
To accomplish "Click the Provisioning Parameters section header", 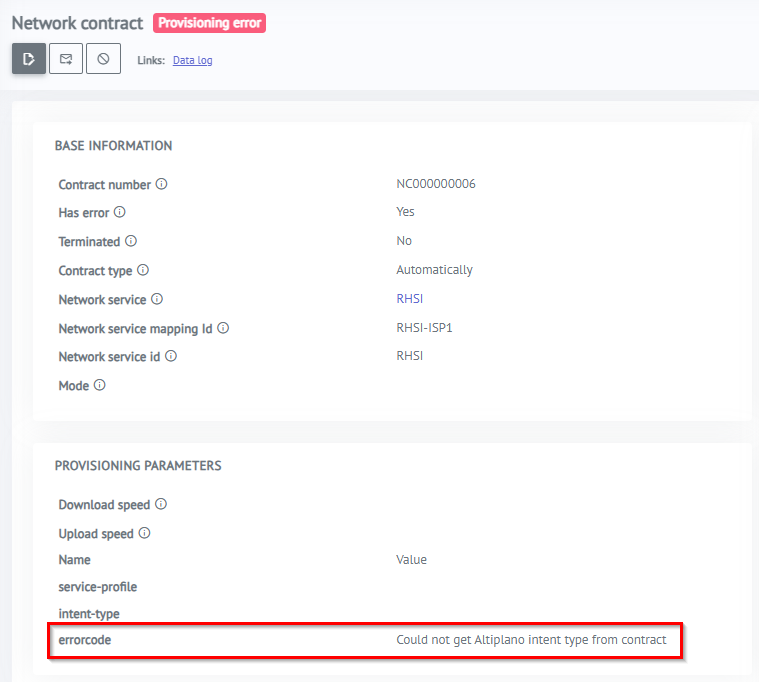I will 138,466.
